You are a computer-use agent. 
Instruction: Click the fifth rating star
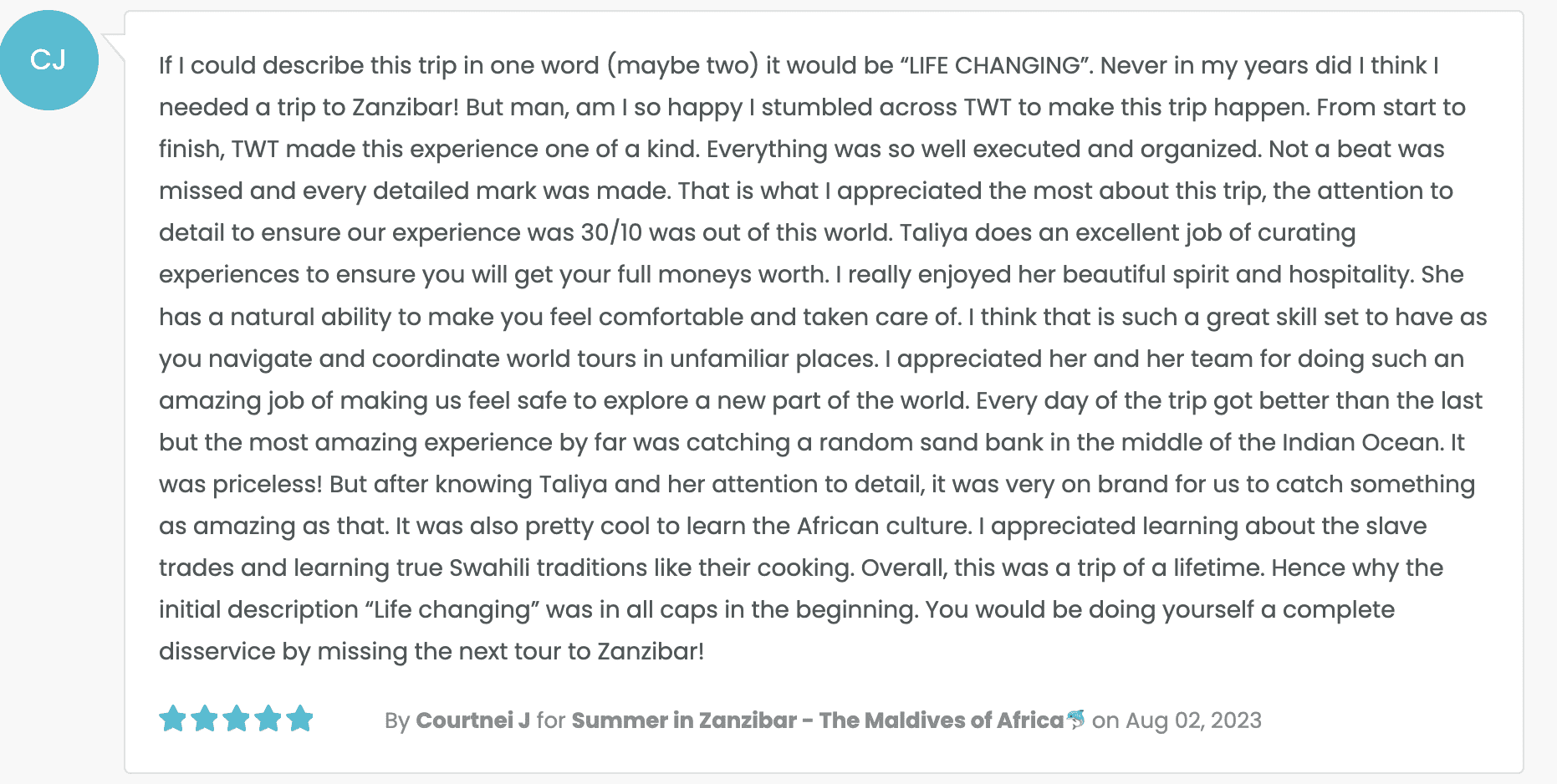(x=299, y=719)
